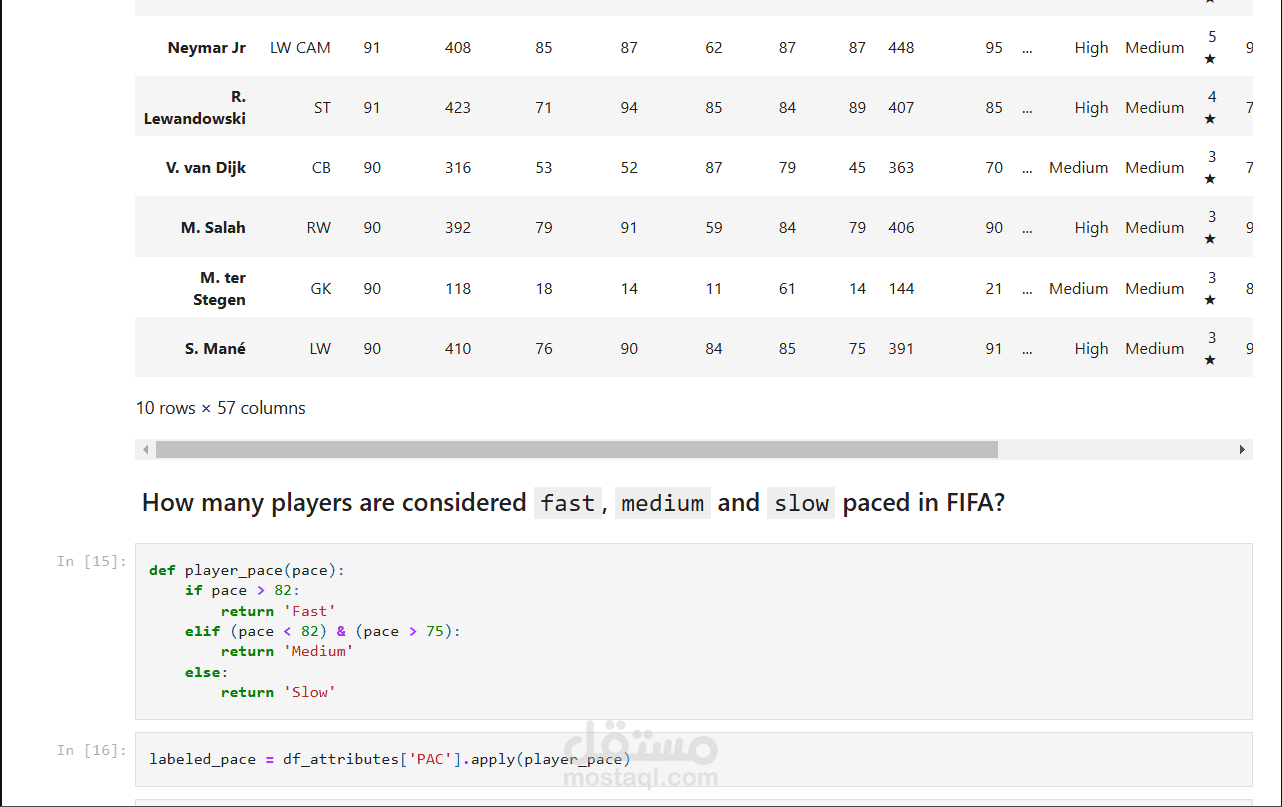The width and height of the screenshot is (1282, 807).
Task: Select the In [16] cell prompt
Action: pos(91,750)
